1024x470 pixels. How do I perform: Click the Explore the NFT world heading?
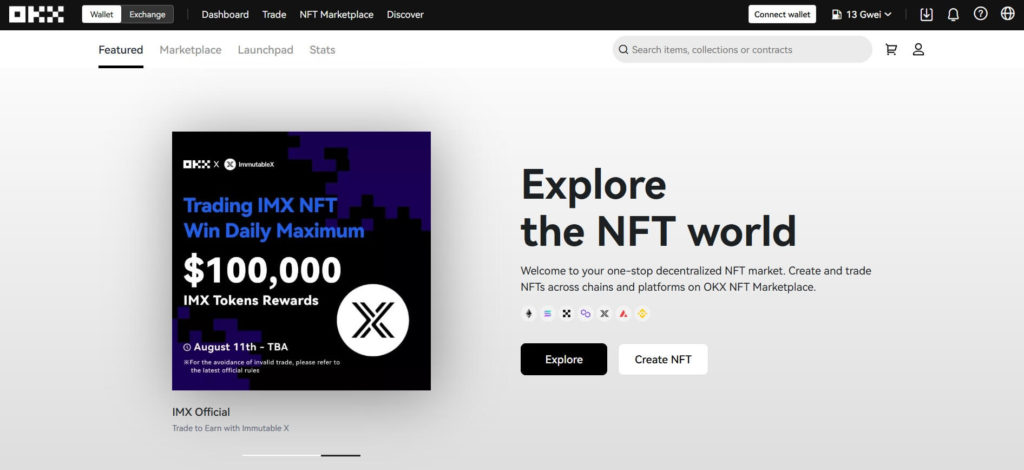click(658, 207)
